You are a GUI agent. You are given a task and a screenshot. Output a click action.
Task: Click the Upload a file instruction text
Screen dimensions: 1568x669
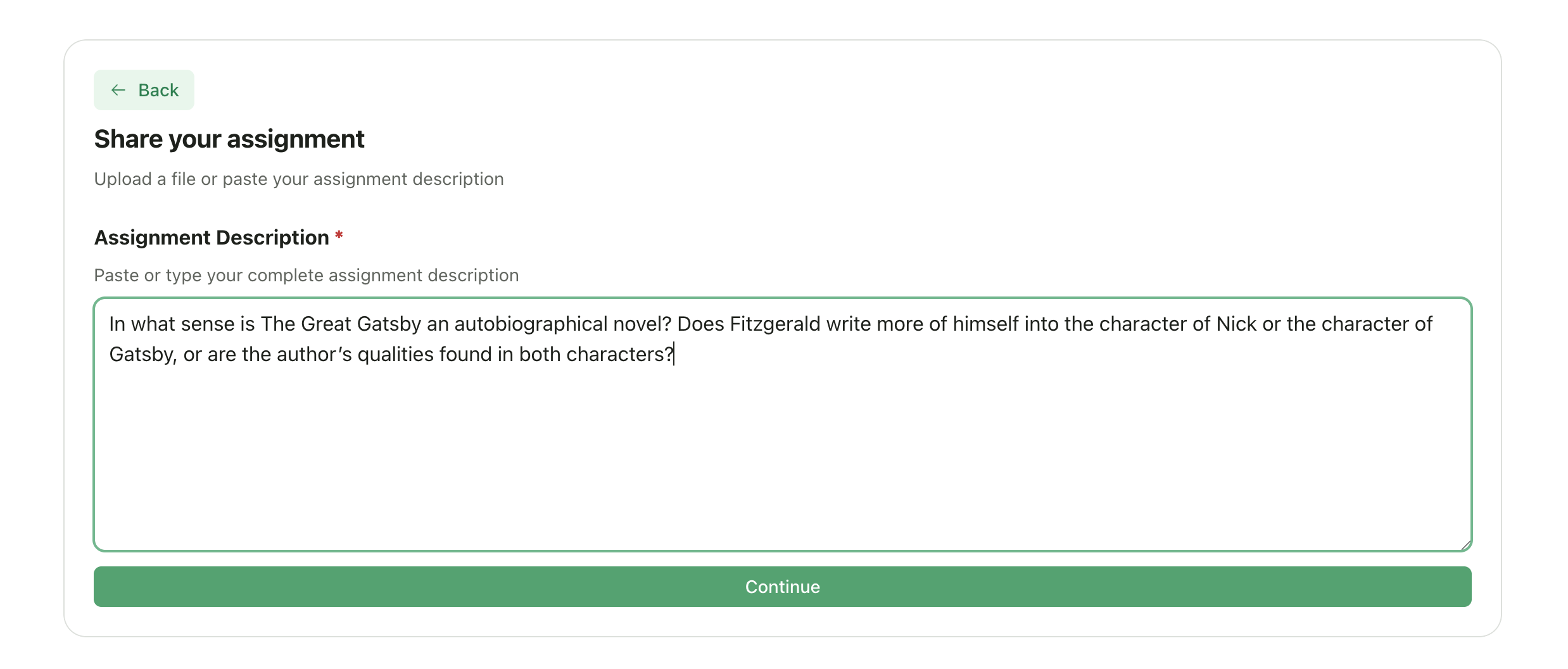pyautogui.click(x=298, y=179)
